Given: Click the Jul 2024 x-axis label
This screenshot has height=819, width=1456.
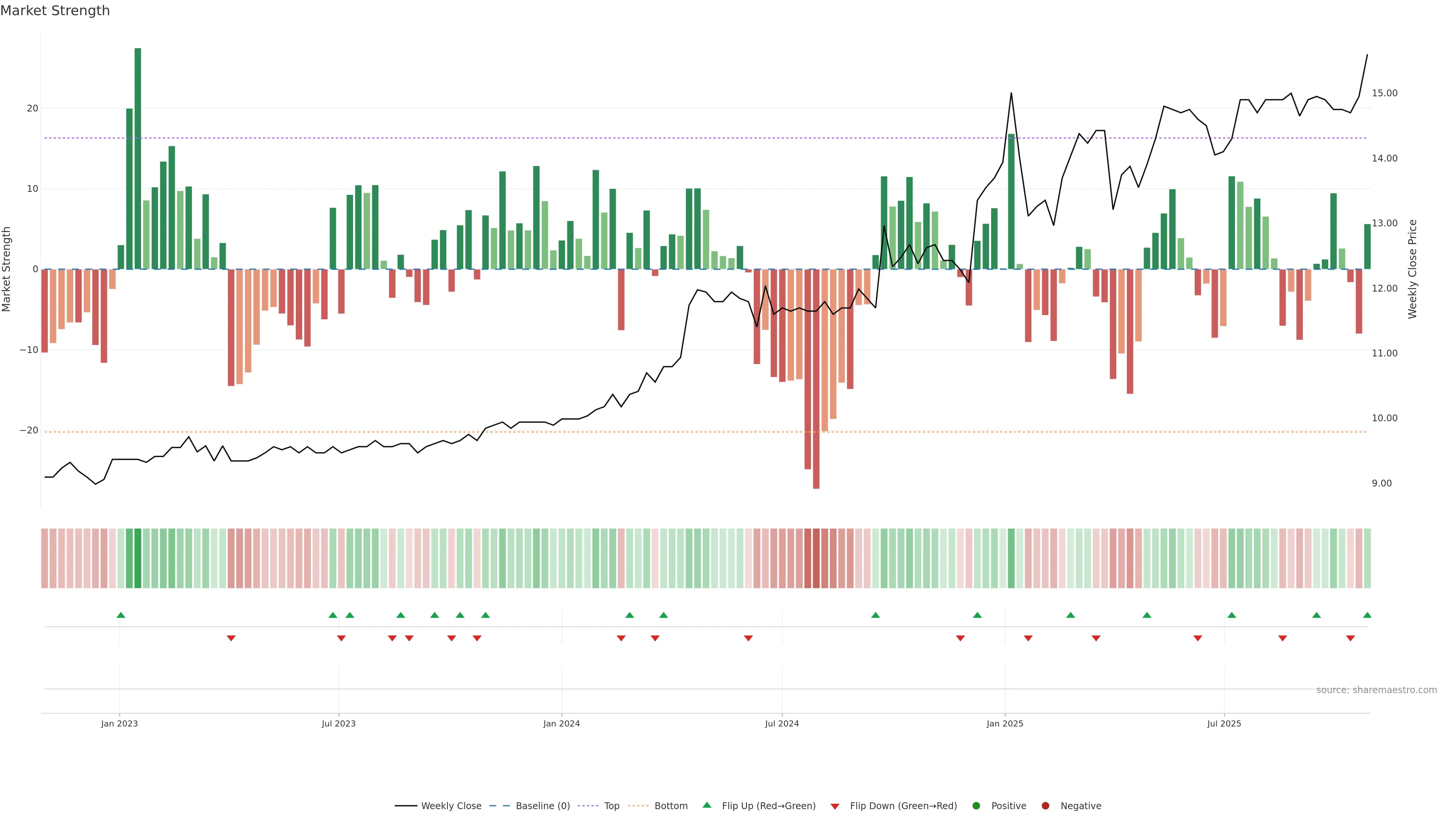Looking at the screenshot, I should (x=782, y=723).
